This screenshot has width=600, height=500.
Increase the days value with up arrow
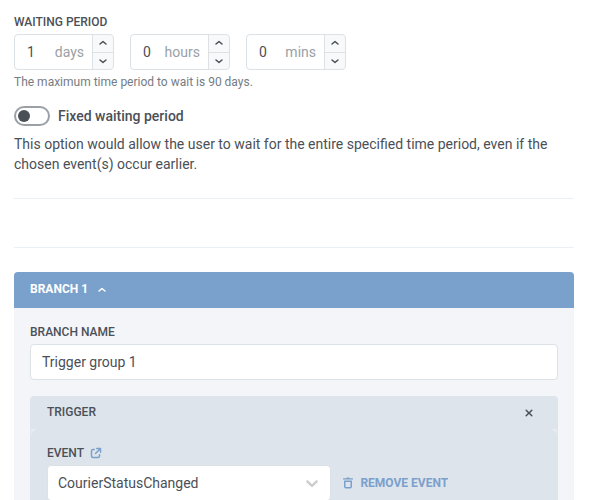[x=103, y=43]
